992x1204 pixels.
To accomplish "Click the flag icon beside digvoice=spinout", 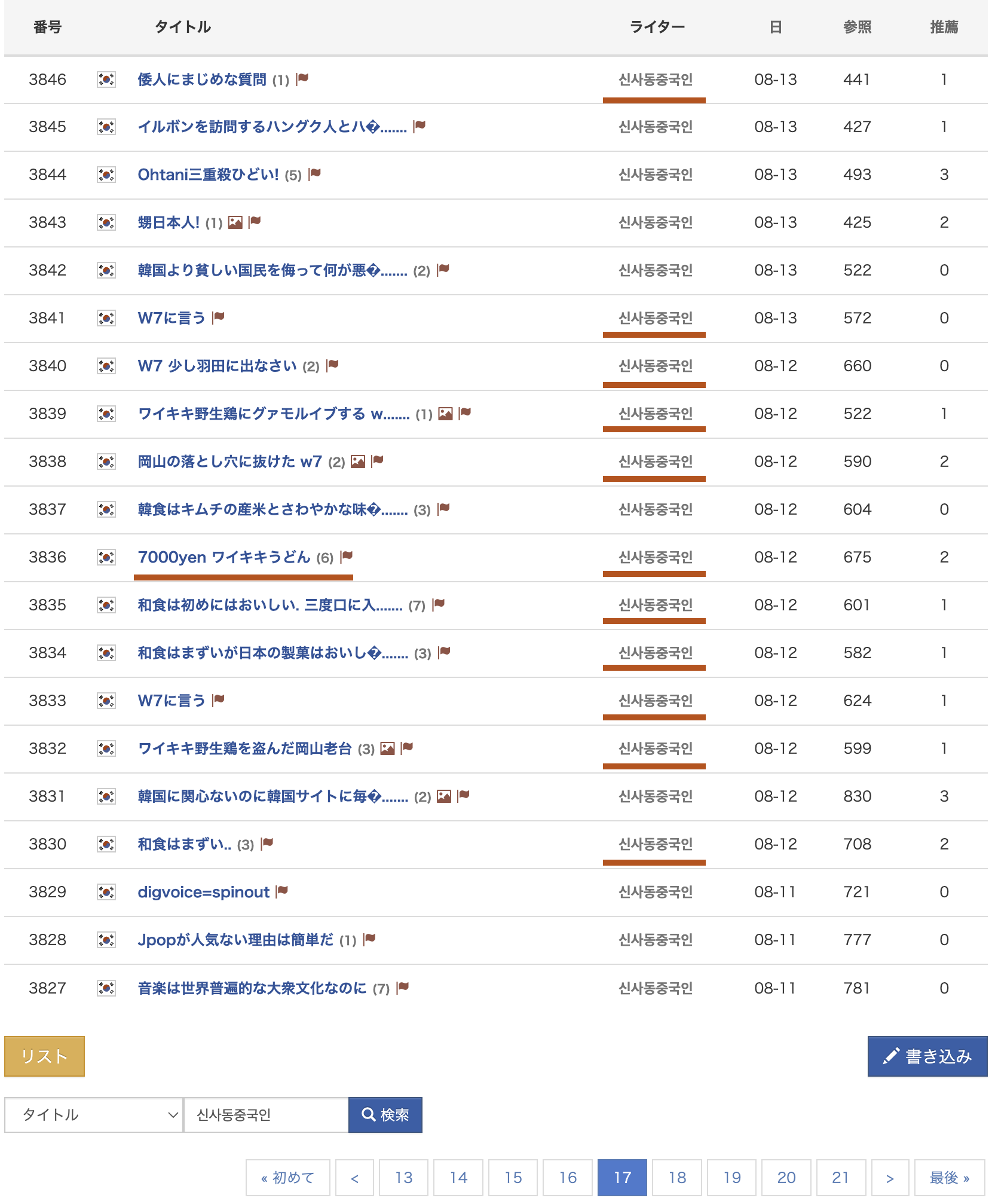I will (282, 891).
